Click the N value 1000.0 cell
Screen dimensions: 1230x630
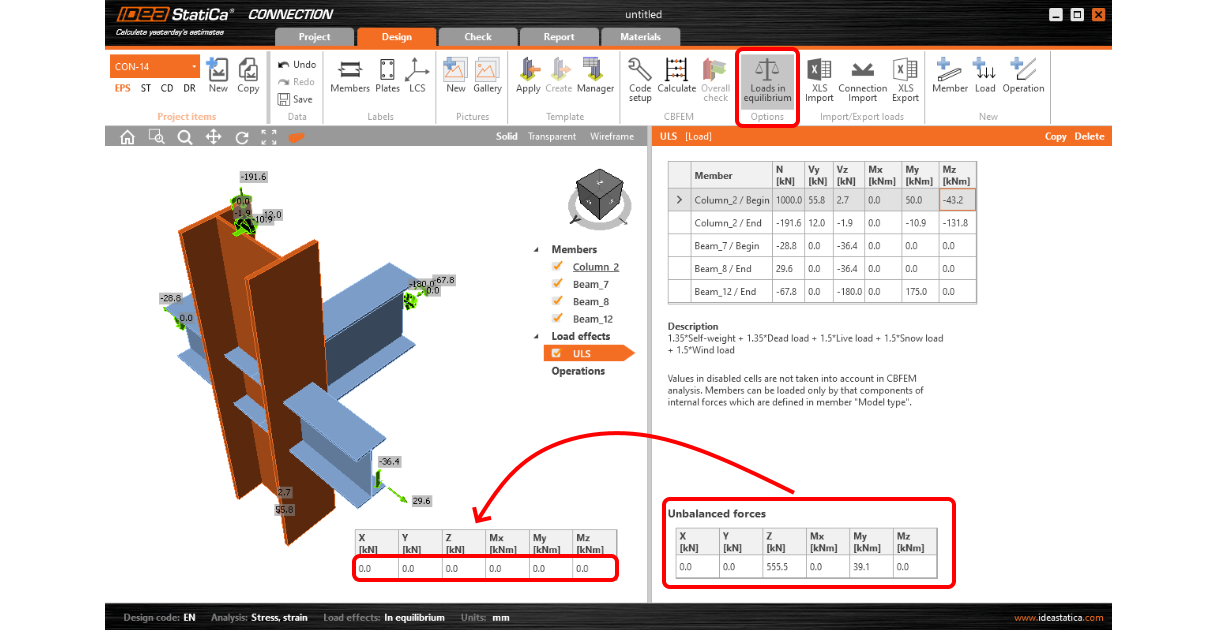coord(788,200)
